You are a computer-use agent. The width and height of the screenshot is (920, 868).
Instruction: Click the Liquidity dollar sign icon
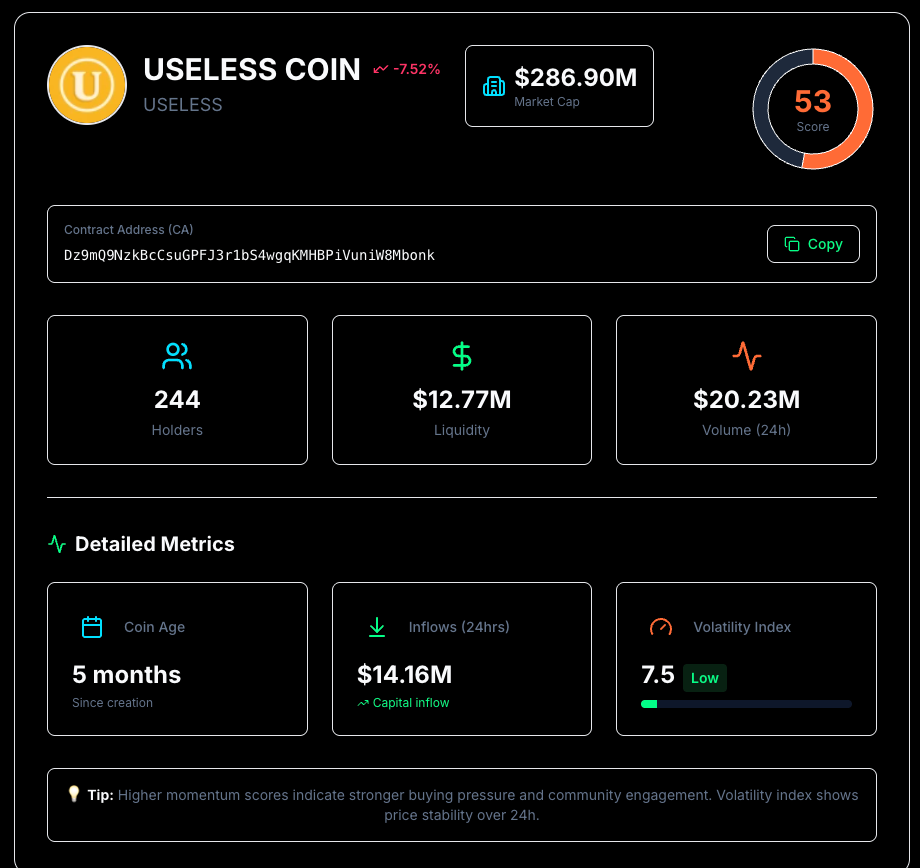(x=461, y=356)
